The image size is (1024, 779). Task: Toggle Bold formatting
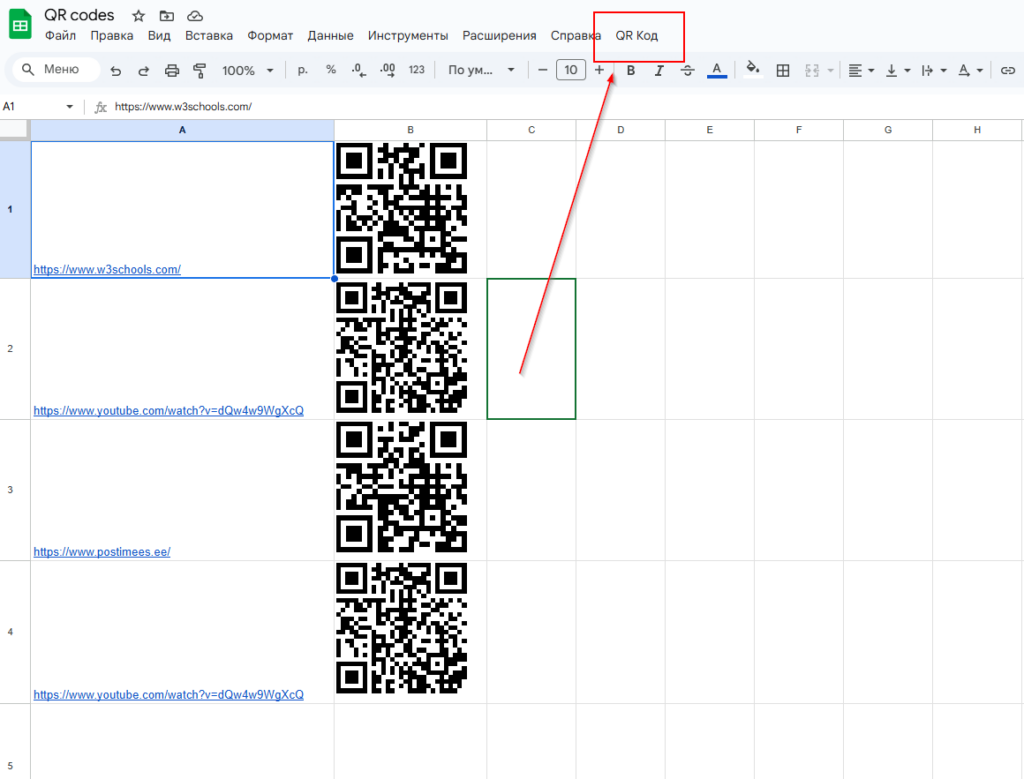[x=630, y=70]
